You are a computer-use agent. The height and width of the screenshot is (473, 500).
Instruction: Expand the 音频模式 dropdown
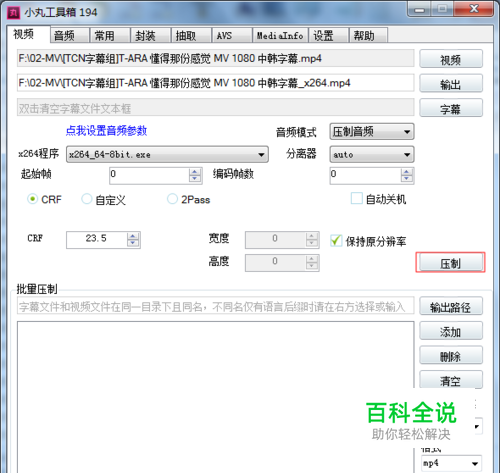(372, 132)
